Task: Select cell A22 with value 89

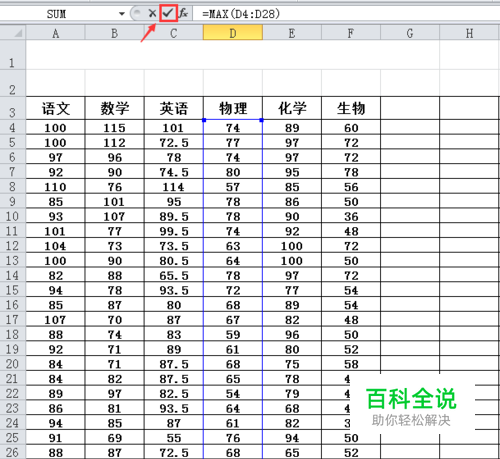Action: coord(56,393)
